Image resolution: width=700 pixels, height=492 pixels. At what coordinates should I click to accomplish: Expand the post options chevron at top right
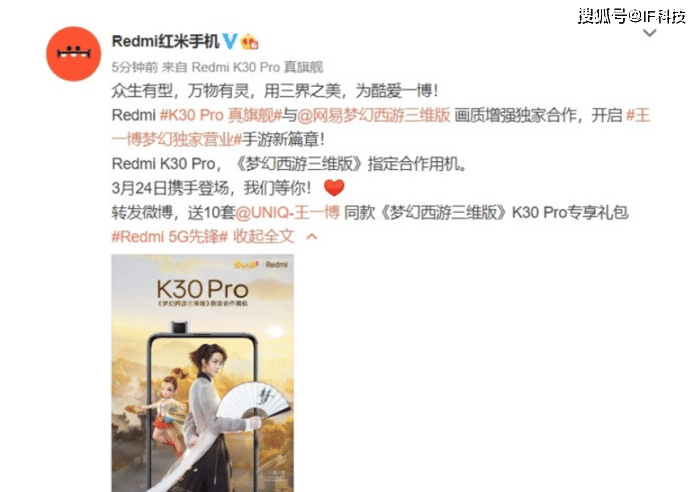[650, 33]
